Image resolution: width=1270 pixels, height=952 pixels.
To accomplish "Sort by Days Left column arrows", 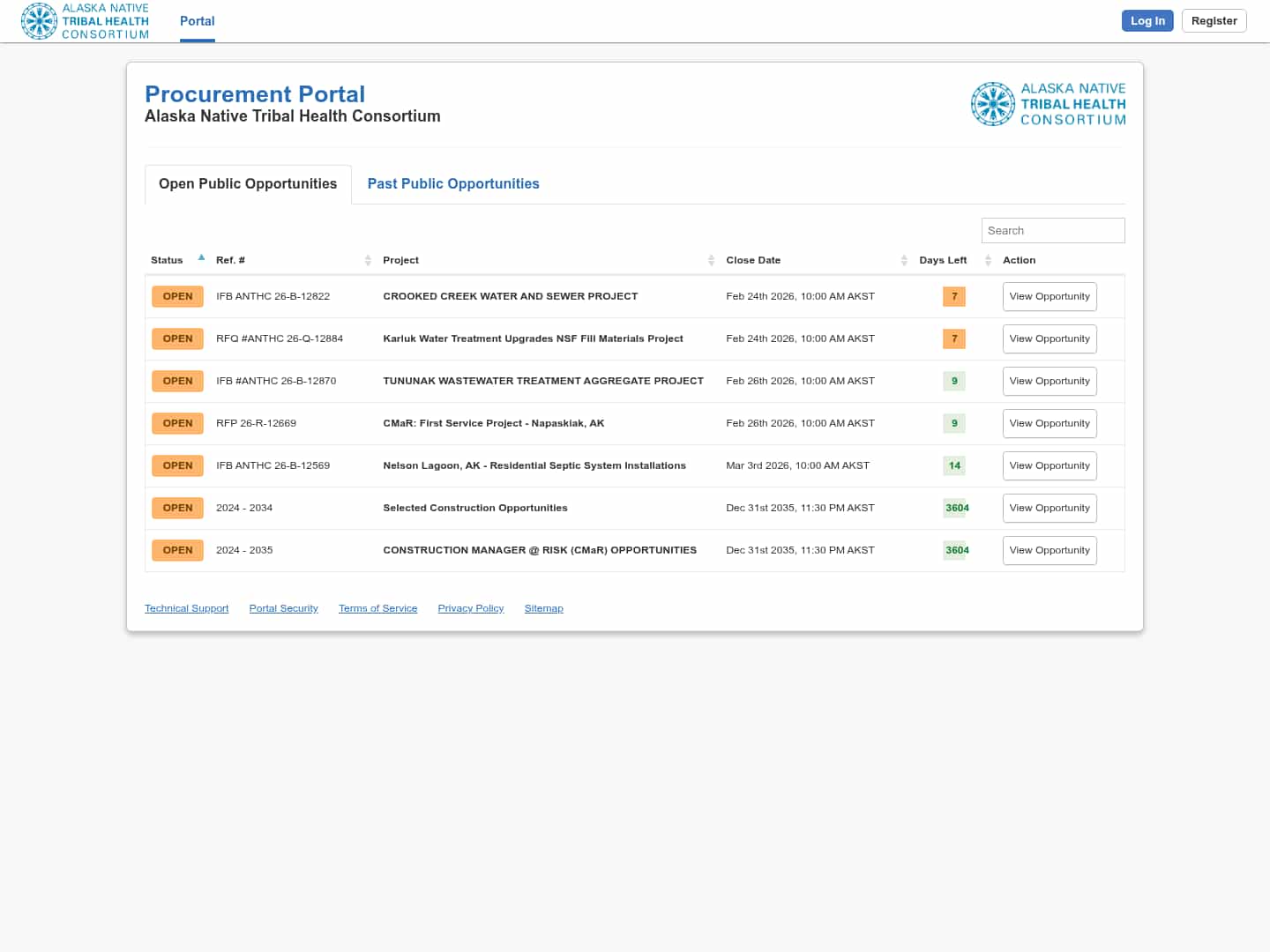I will click(988, 260).
